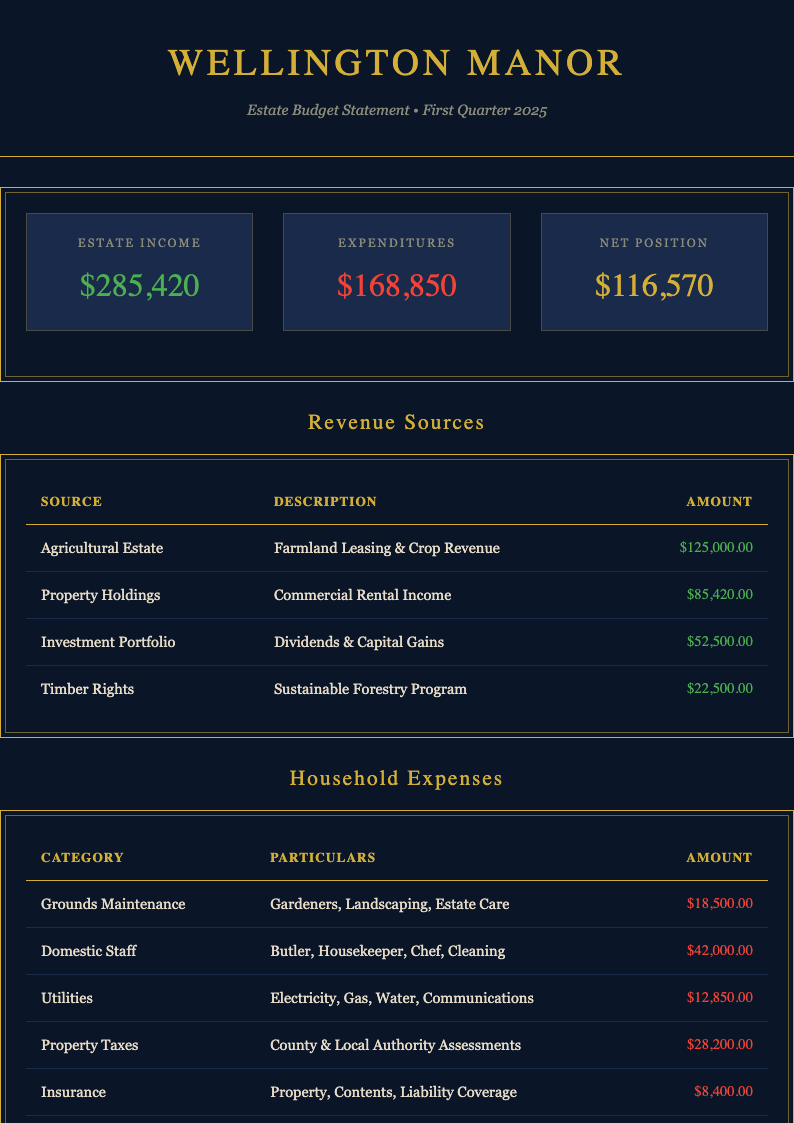794x1123 pixels.
Task: Select the Utilities row label
Action: click(x=67, y=998)
